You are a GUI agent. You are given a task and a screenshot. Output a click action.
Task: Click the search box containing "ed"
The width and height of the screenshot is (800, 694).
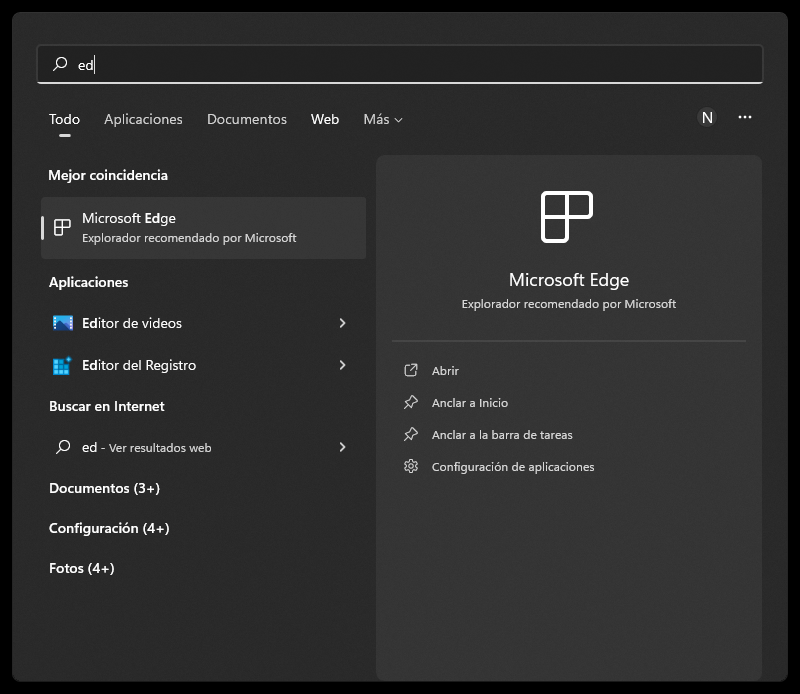coord(400,64)
